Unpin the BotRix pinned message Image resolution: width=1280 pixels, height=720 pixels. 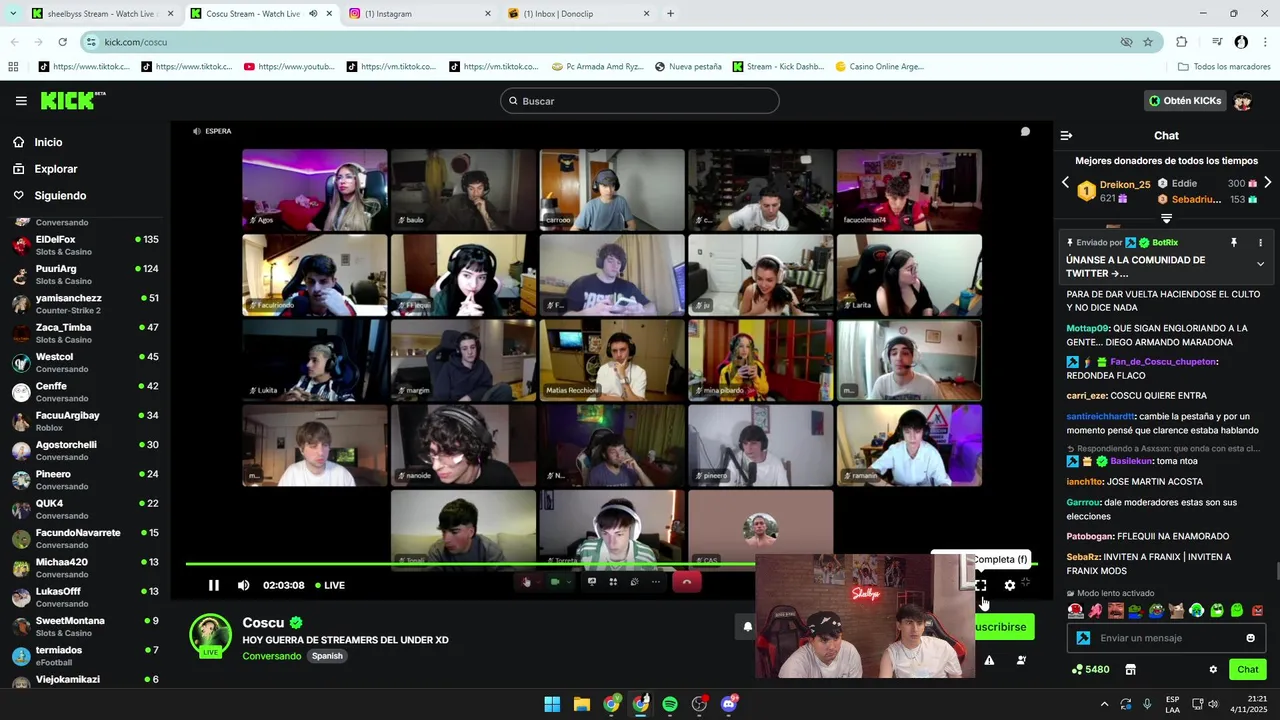click(x=1233, y=243)
